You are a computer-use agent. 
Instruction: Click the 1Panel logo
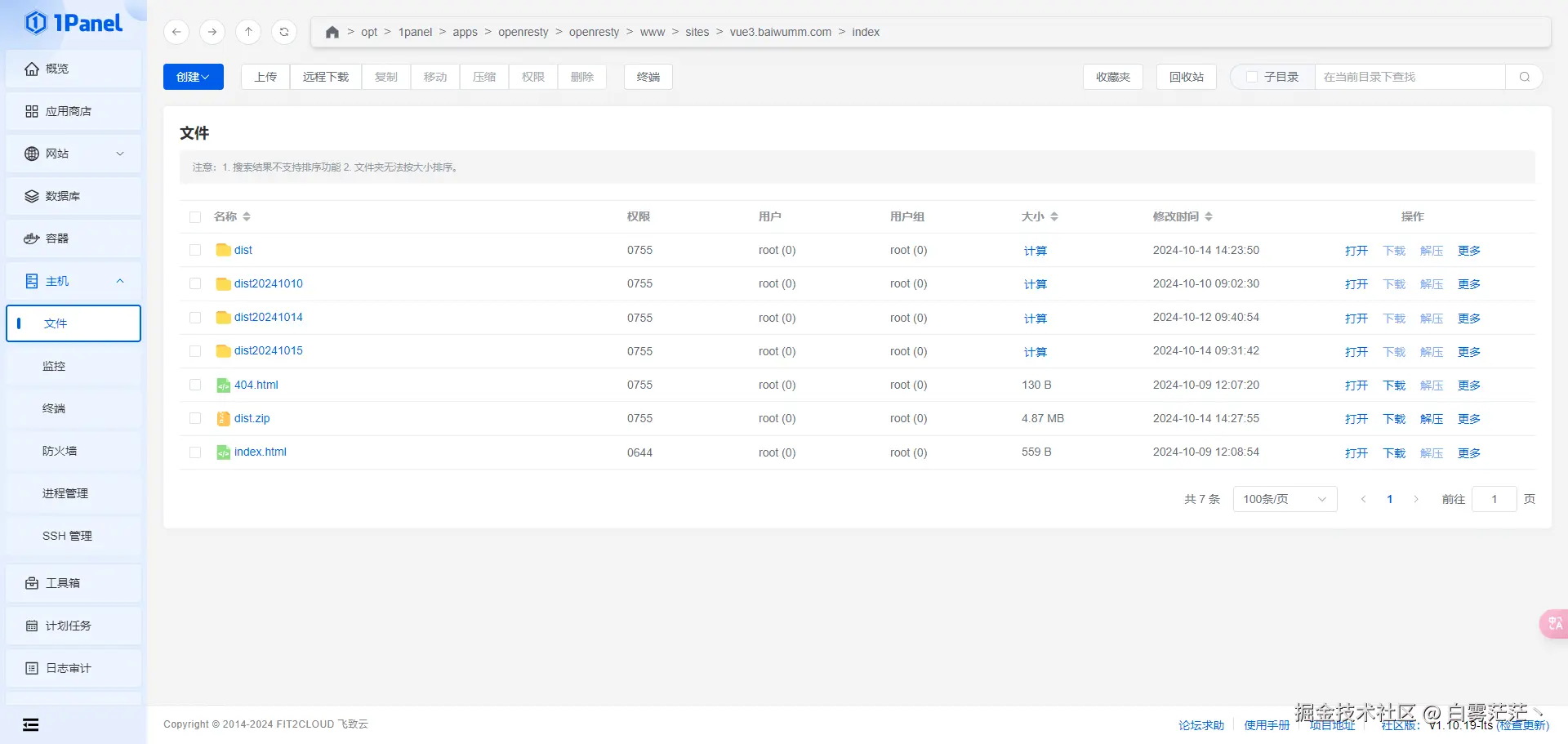[73, 23]
